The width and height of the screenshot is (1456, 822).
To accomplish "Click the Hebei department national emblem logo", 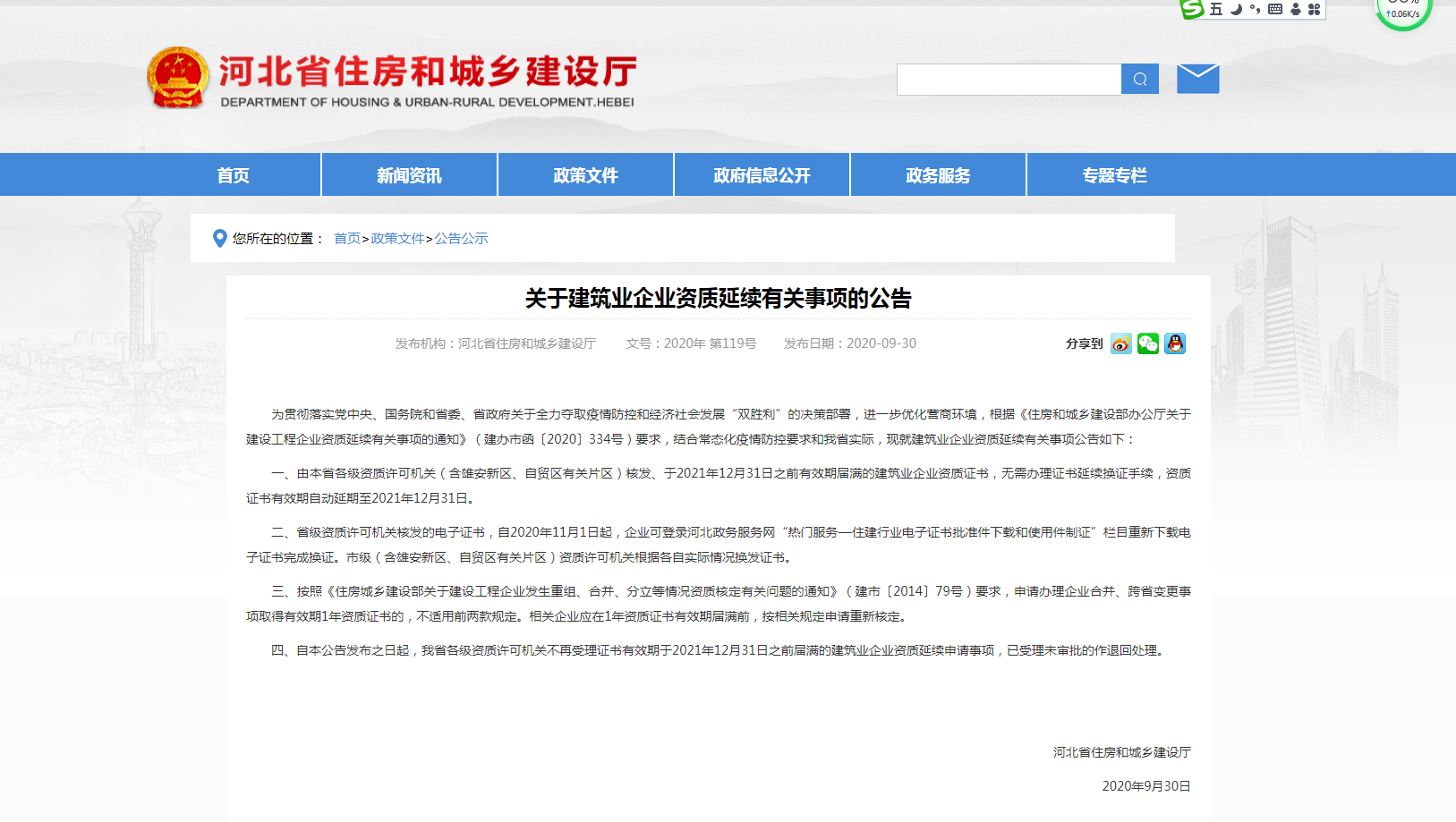I will coord(178,78).
